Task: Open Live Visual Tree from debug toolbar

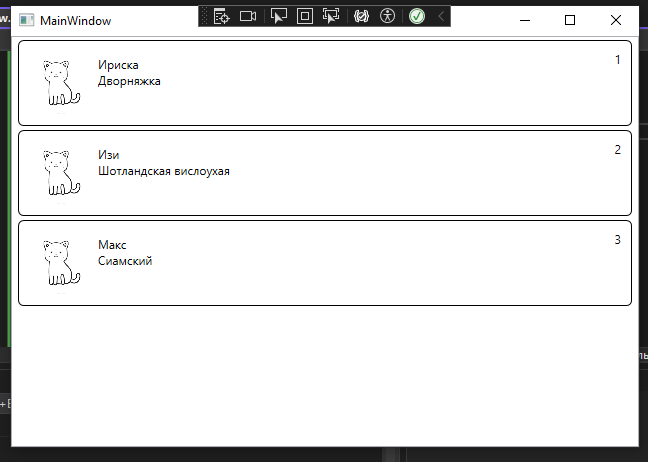Action: pyautogui.click(x=222, y=16)
